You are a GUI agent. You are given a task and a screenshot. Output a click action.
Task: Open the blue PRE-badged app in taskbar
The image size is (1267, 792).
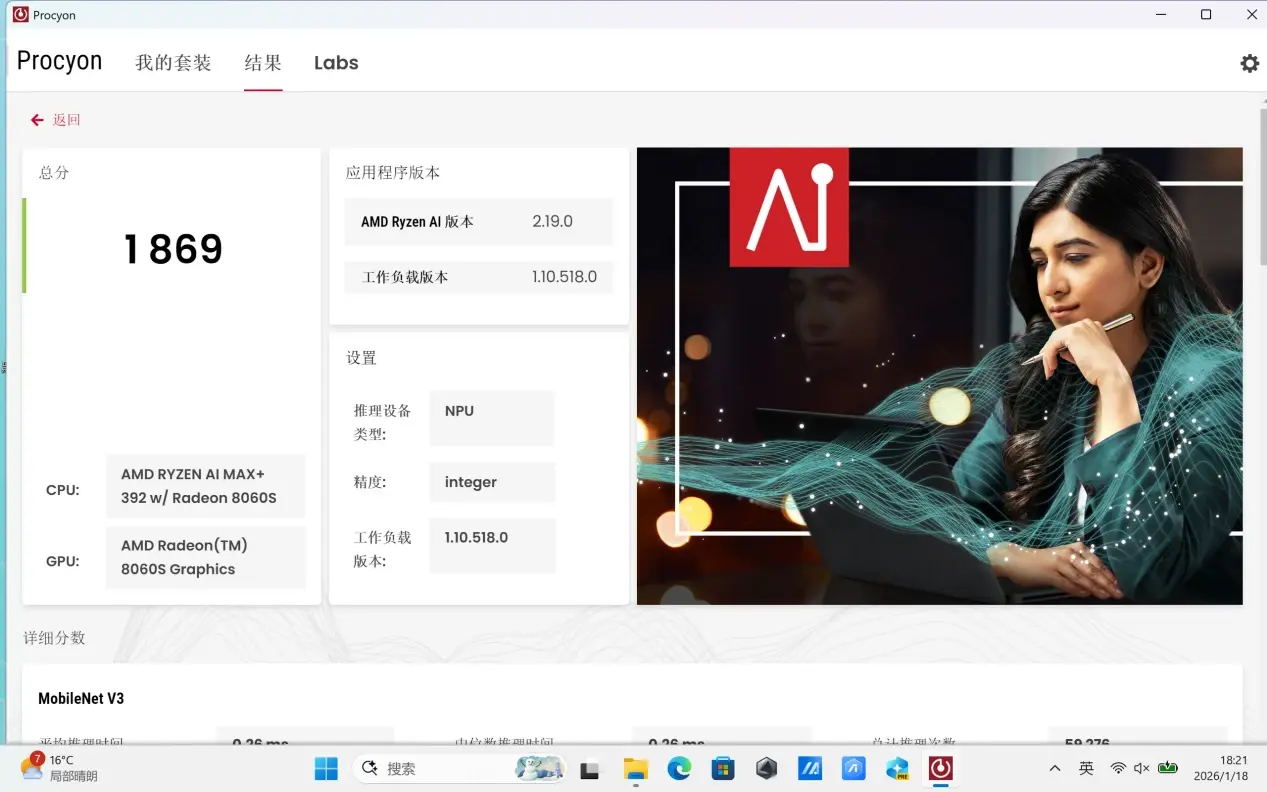[x=897, y=768]
